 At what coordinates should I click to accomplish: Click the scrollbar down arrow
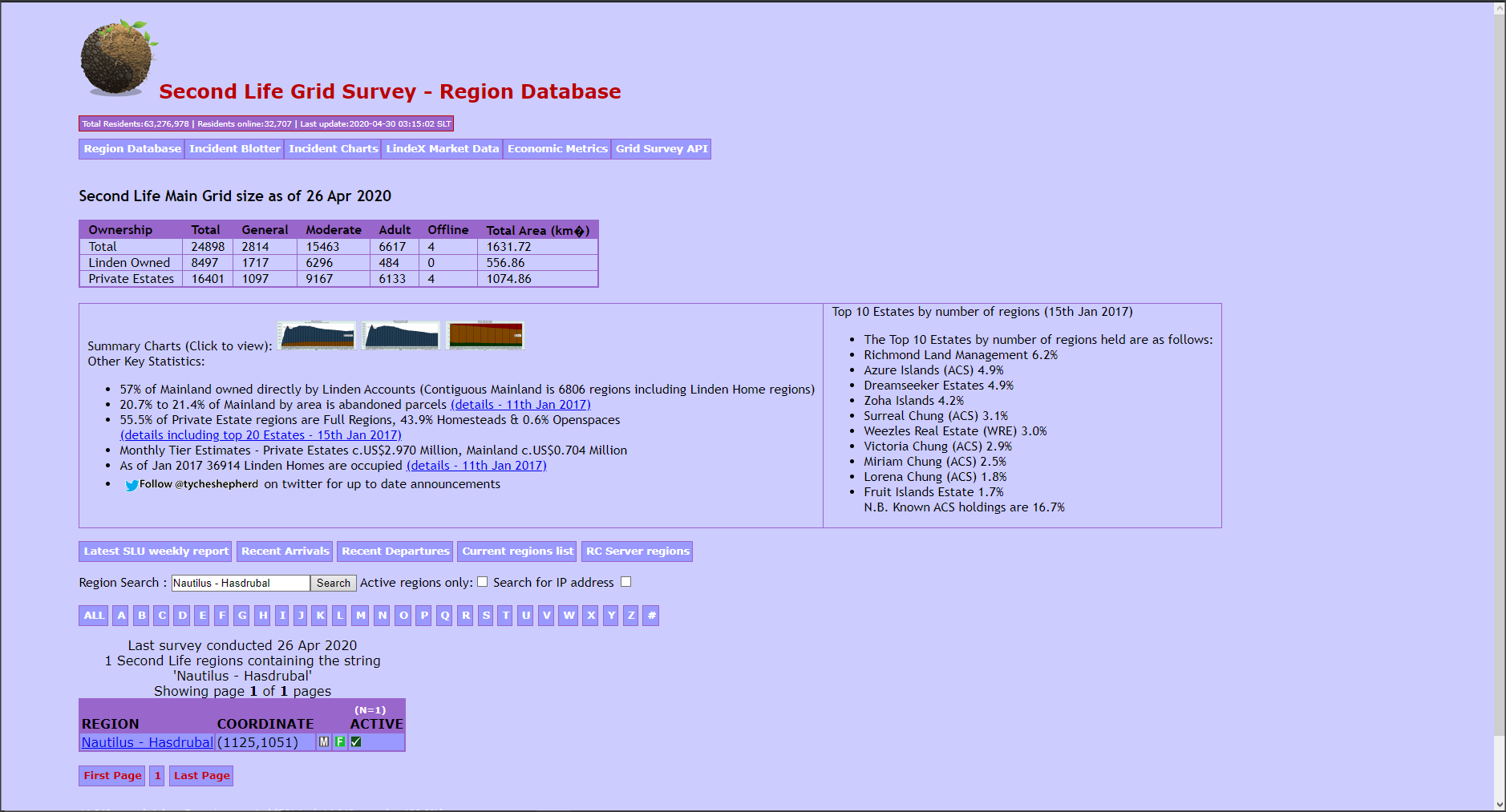tap(1500, 805)
